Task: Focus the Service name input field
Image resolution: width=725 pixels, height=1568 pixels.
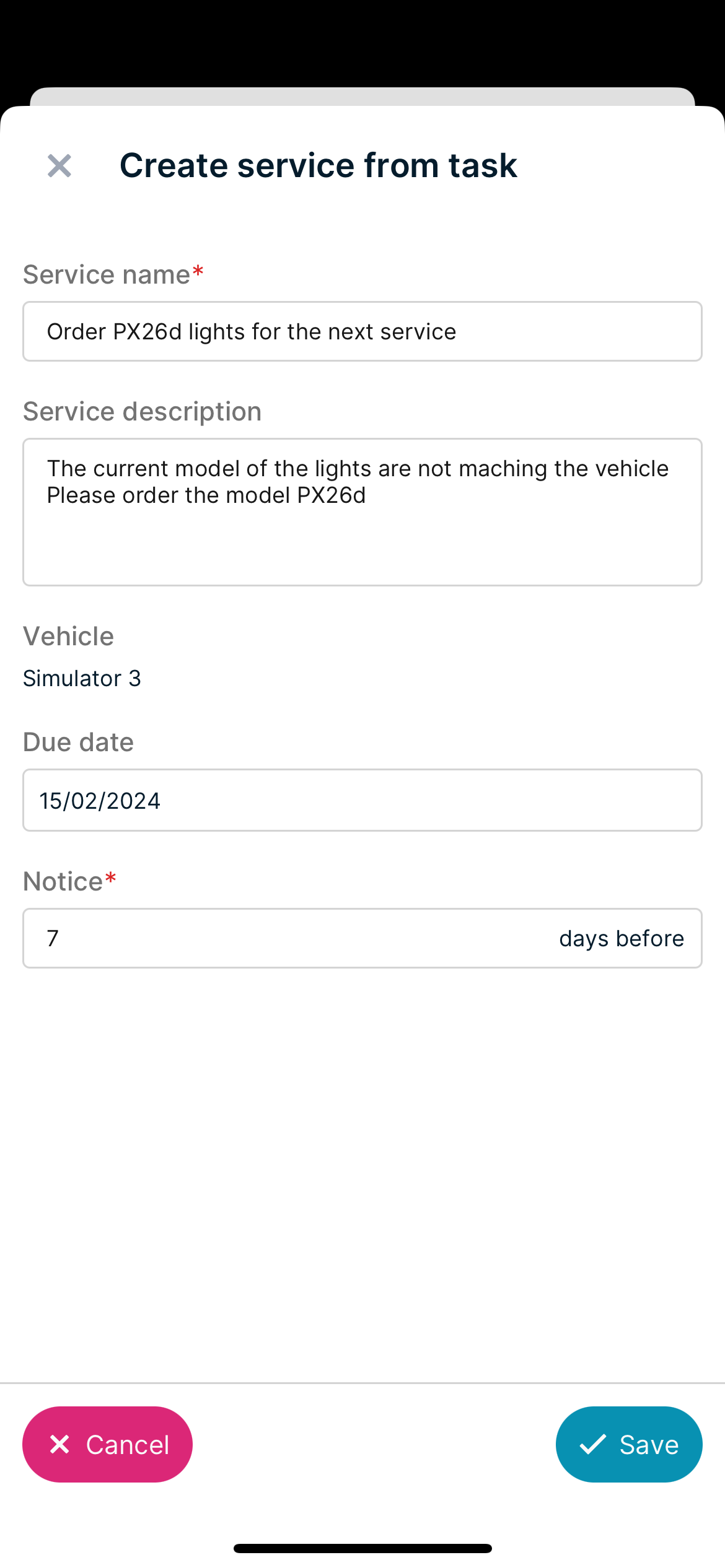Action: [x=362, y=331]
